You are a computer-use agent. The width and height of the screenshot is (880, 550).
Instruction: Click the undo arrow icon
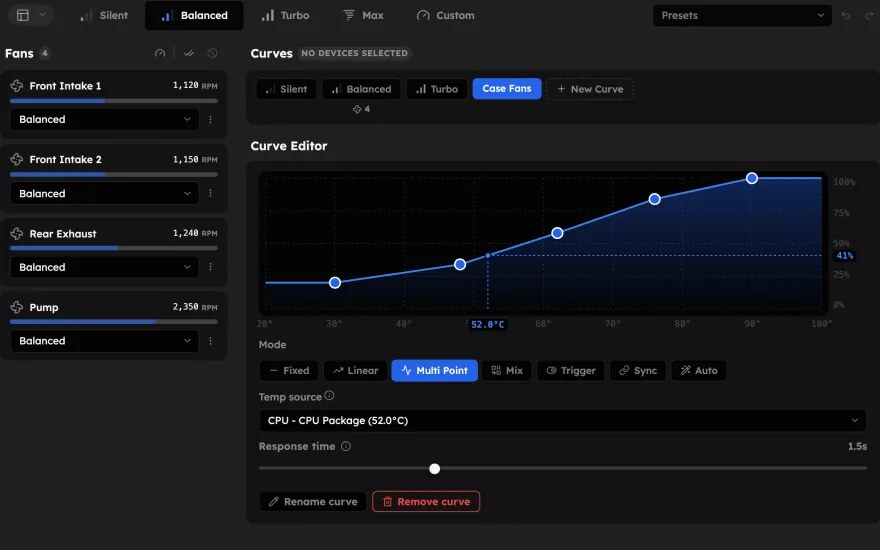(846, 15)
